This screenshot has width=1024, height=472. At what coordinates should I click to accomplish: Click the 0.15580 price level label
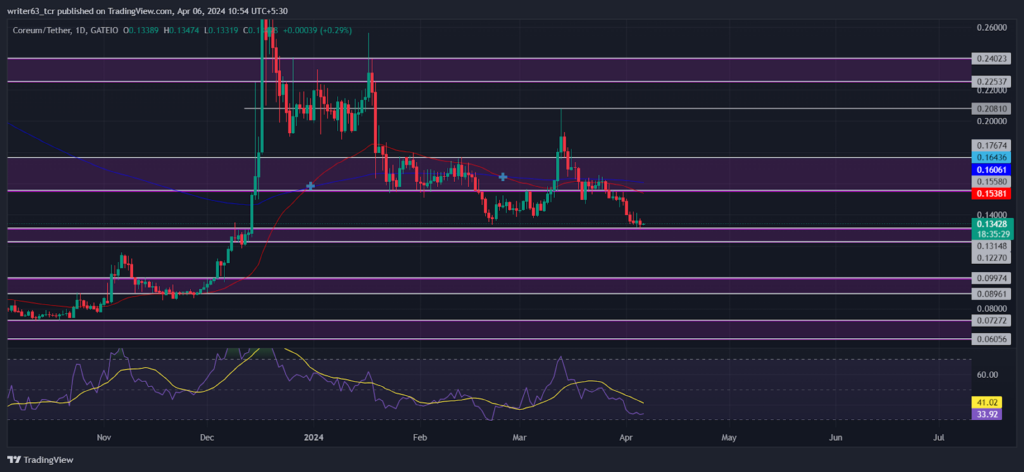991,181
